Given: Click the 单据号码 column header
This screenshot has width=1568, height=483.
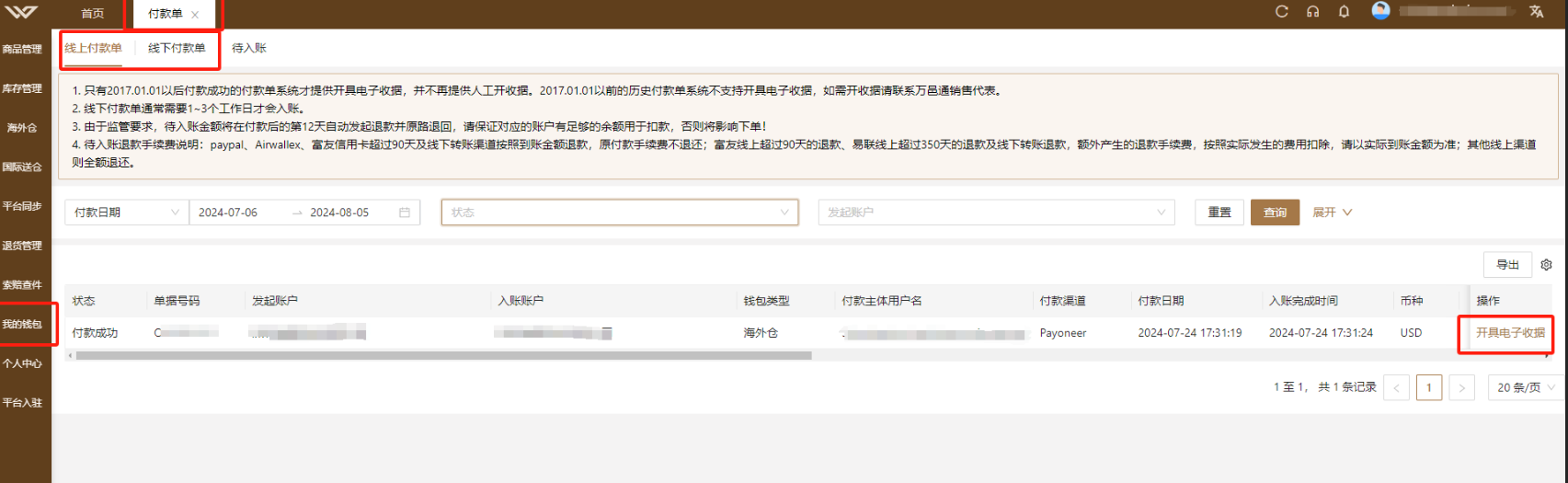Looking at the screenshot, I should (x=177, y=301).
